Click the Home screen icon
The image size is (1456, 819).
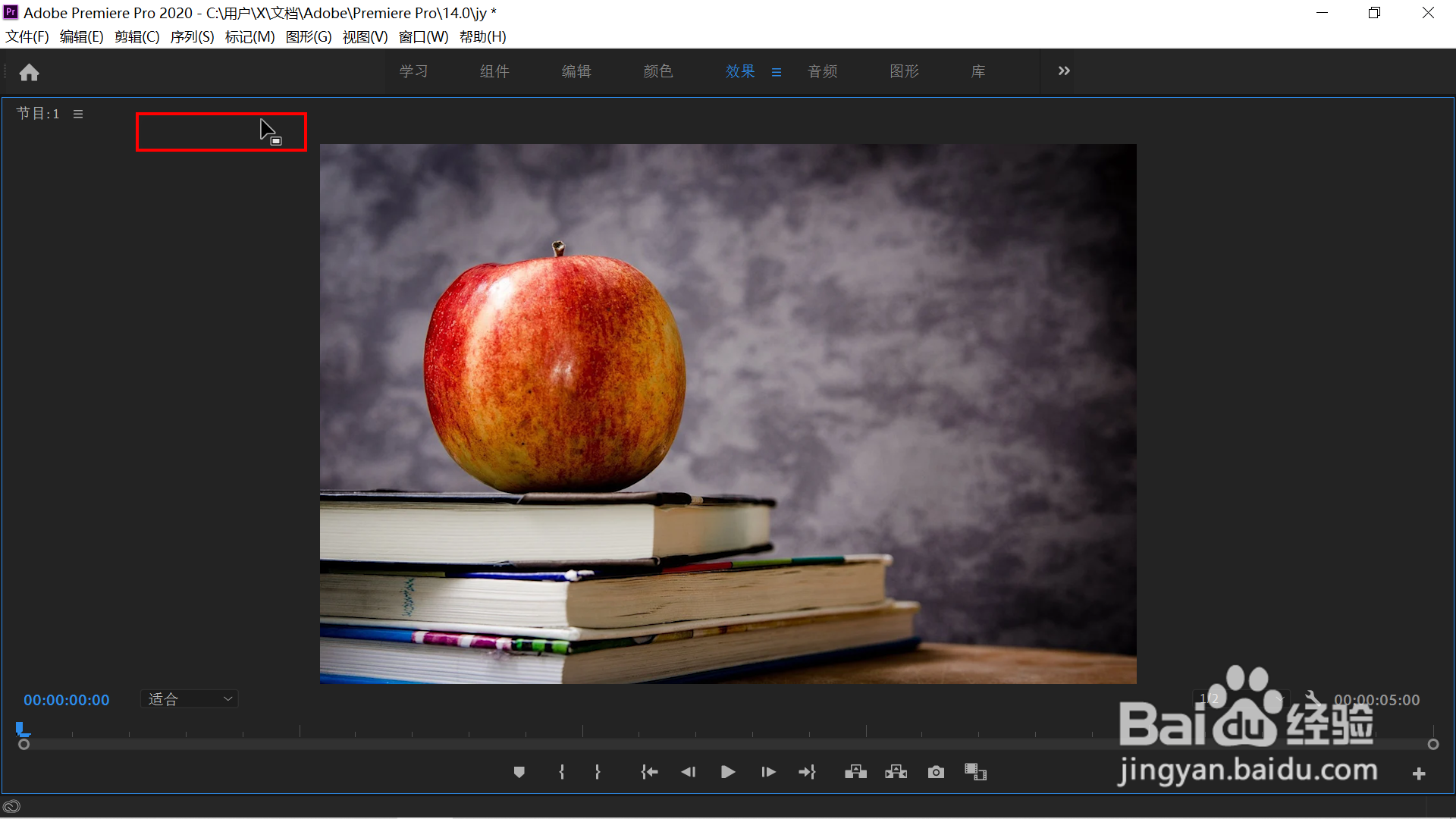30,72
